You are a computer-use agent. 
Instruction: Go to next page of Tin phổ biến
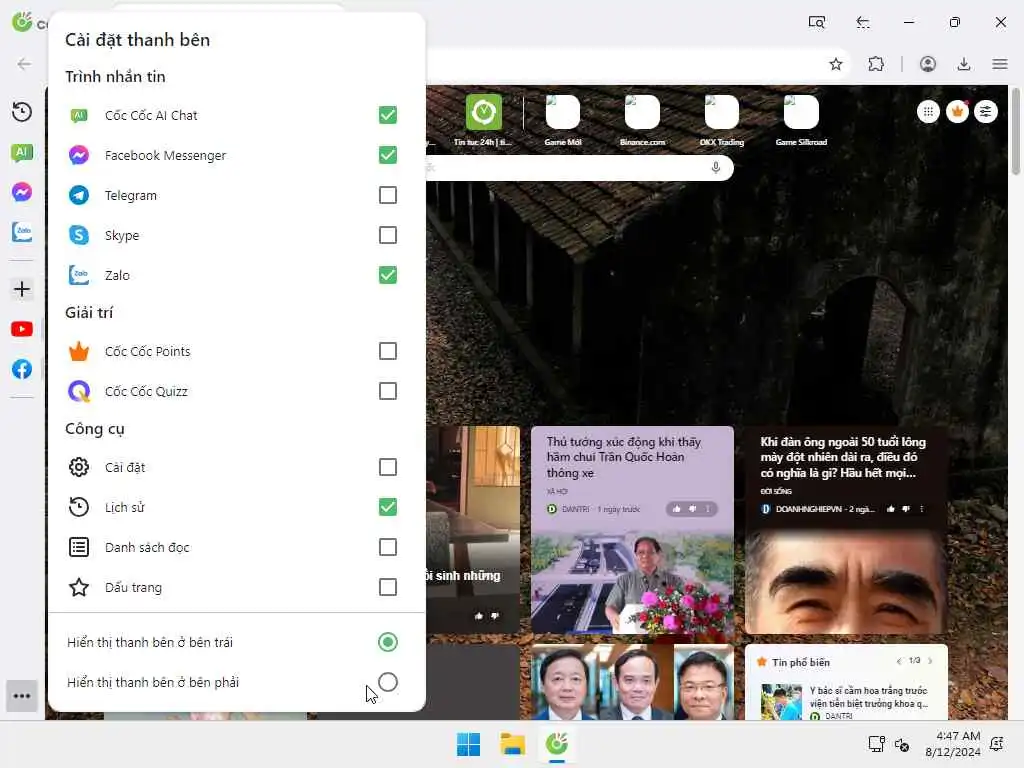coord(930,661)
